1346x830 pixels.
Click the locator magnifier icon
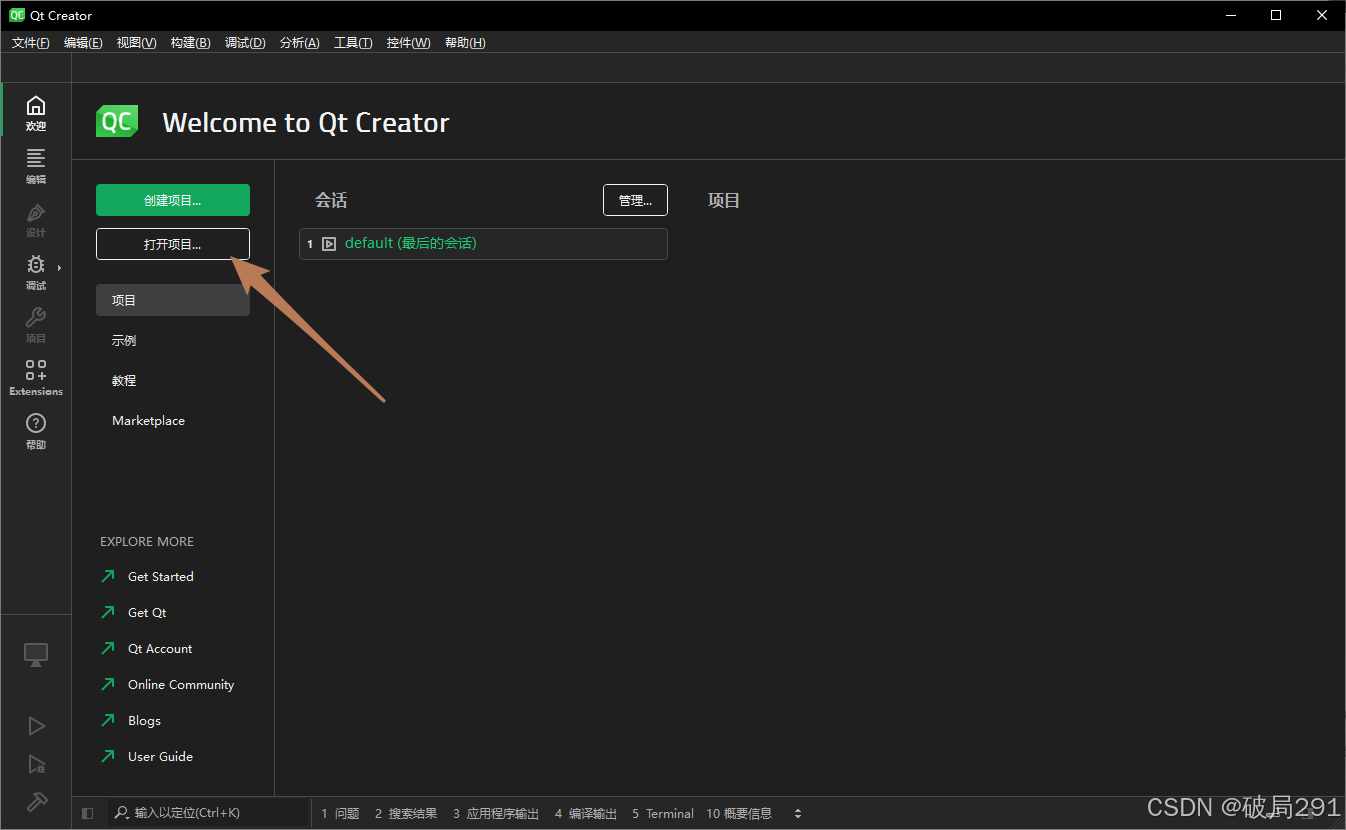point(121,813)
